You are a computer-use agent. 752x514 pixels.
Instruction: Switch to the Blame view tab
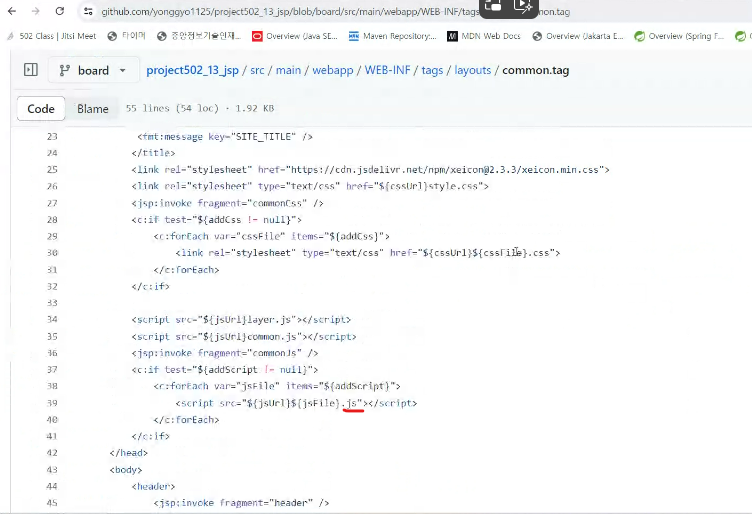pyautogui.click(x=93, y=109)
